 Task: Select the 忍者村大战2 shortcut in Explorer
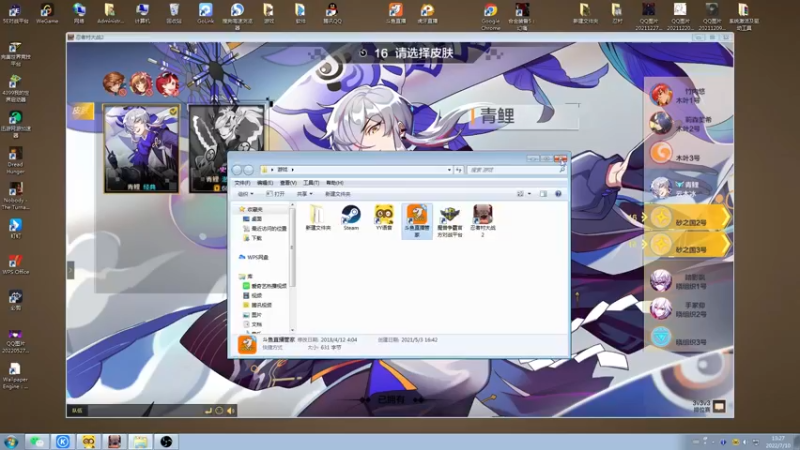483,221
